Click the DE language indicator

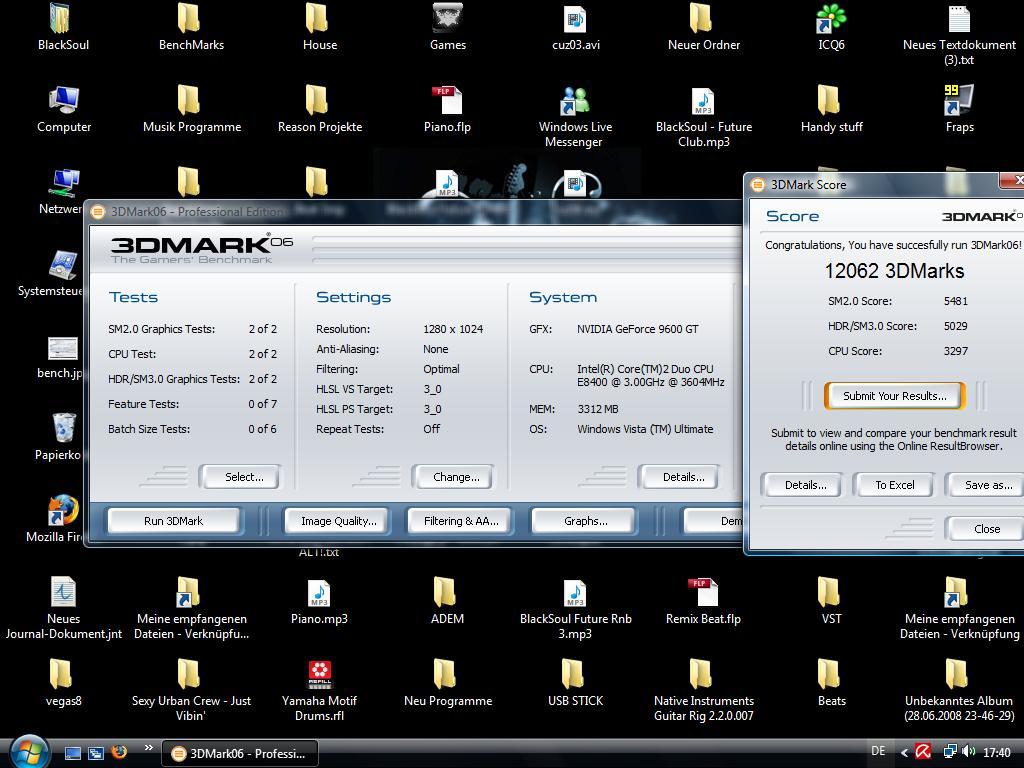(x=878, y=751)
